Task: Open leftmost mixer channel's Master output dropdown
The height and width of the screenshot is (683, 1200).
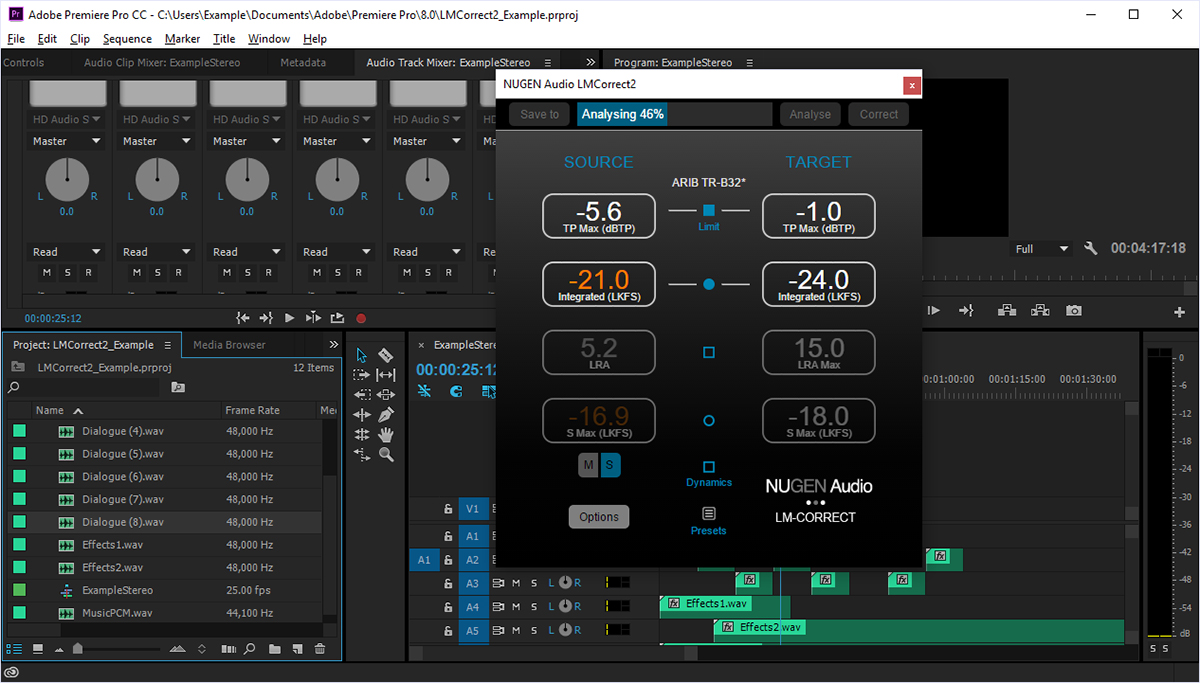Action: [67, 141]
